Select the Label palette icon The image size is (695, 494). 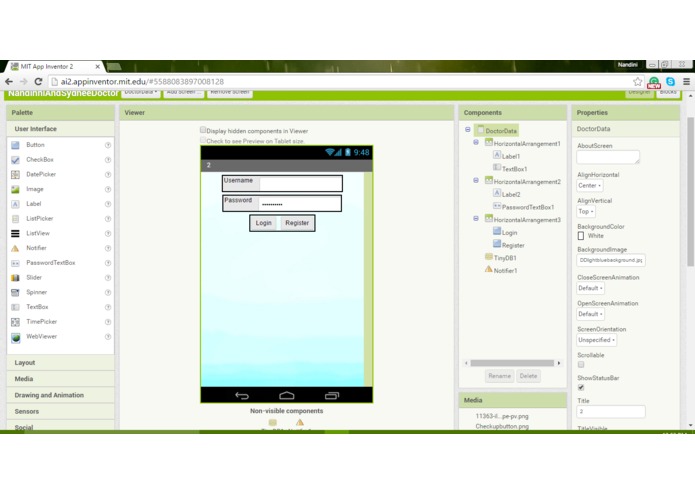(16, 204)
